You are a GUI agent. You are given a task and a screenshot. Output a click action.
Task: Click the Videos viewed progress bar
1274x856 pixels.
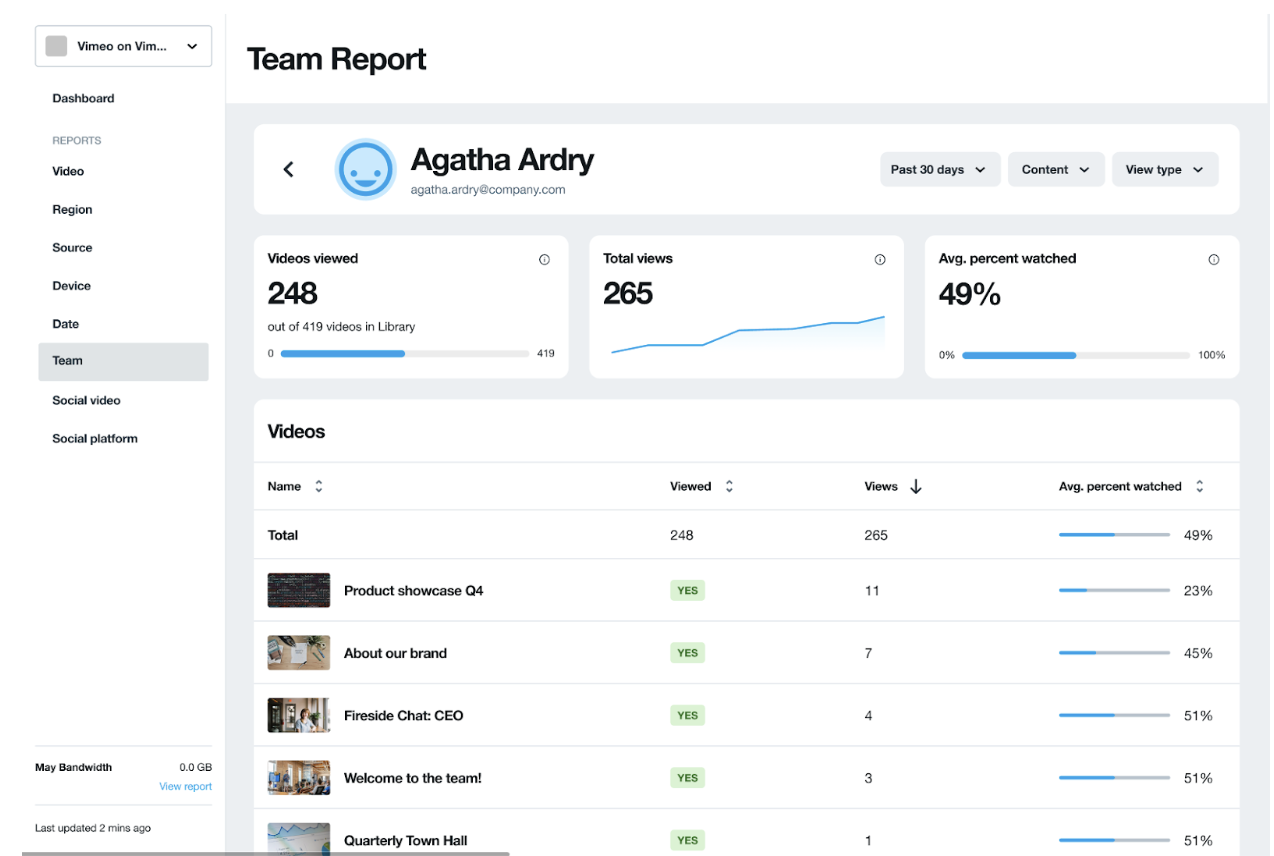click(x=404, y=353)
